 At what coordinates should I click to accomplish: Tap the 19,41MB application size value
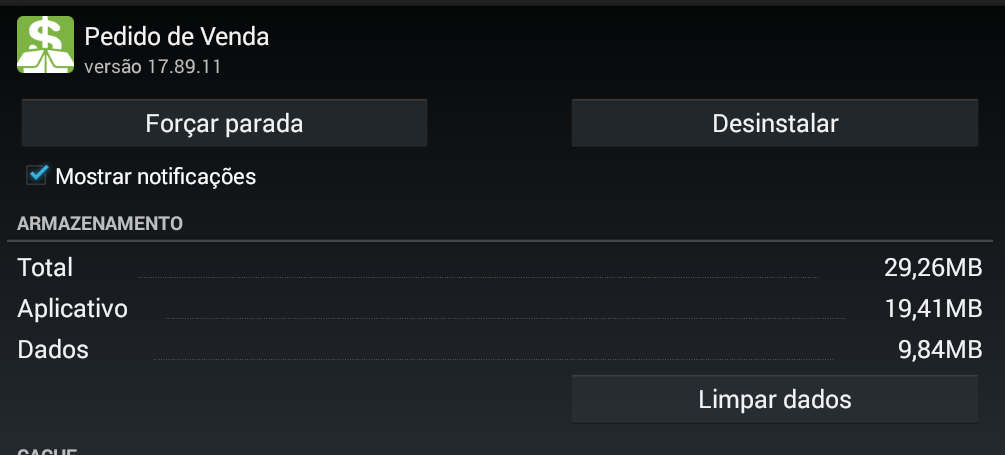[932, 308]
